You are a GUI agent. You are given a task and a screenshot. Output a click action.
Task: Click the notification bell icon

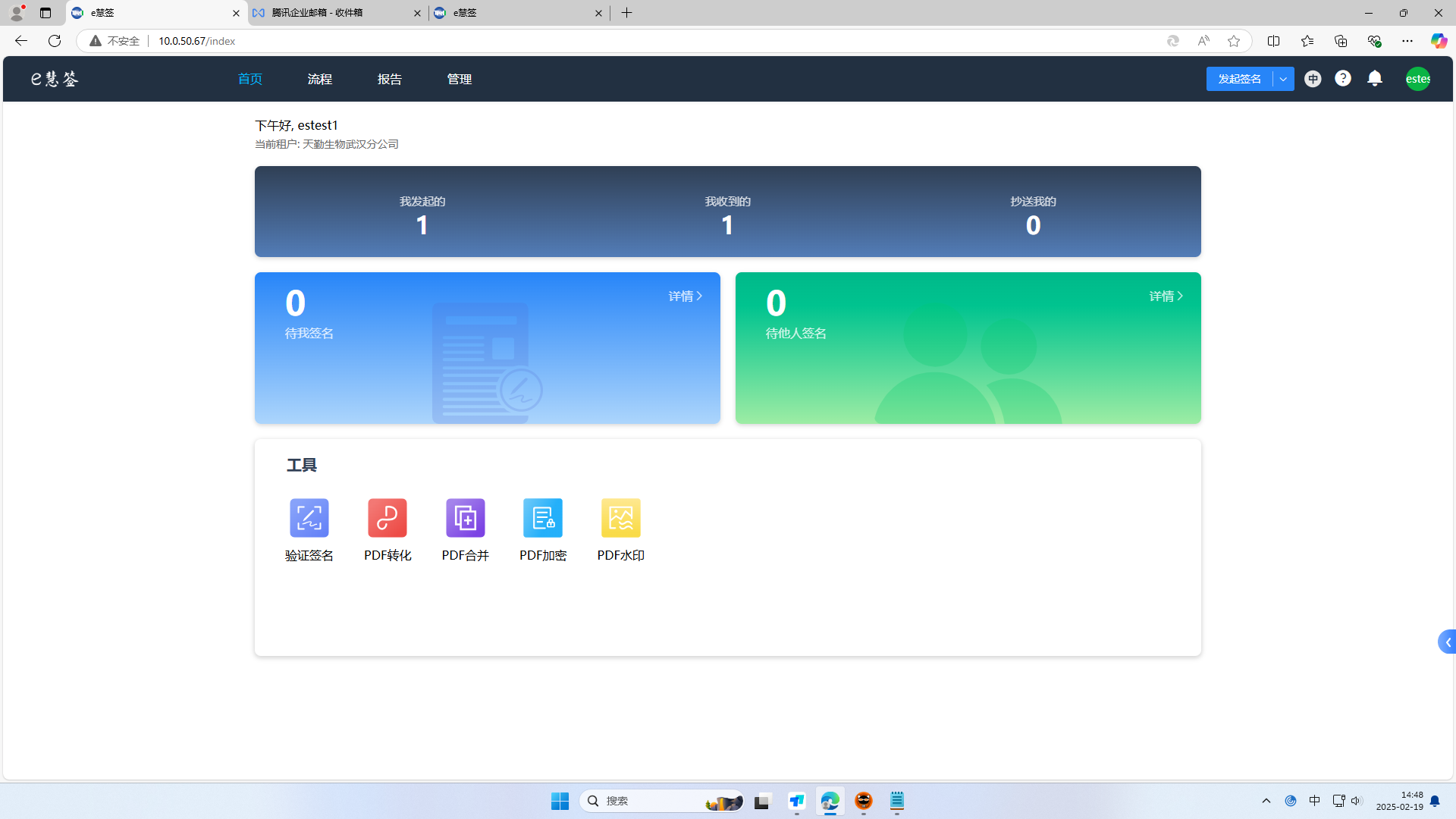[x=1374, y=78]
